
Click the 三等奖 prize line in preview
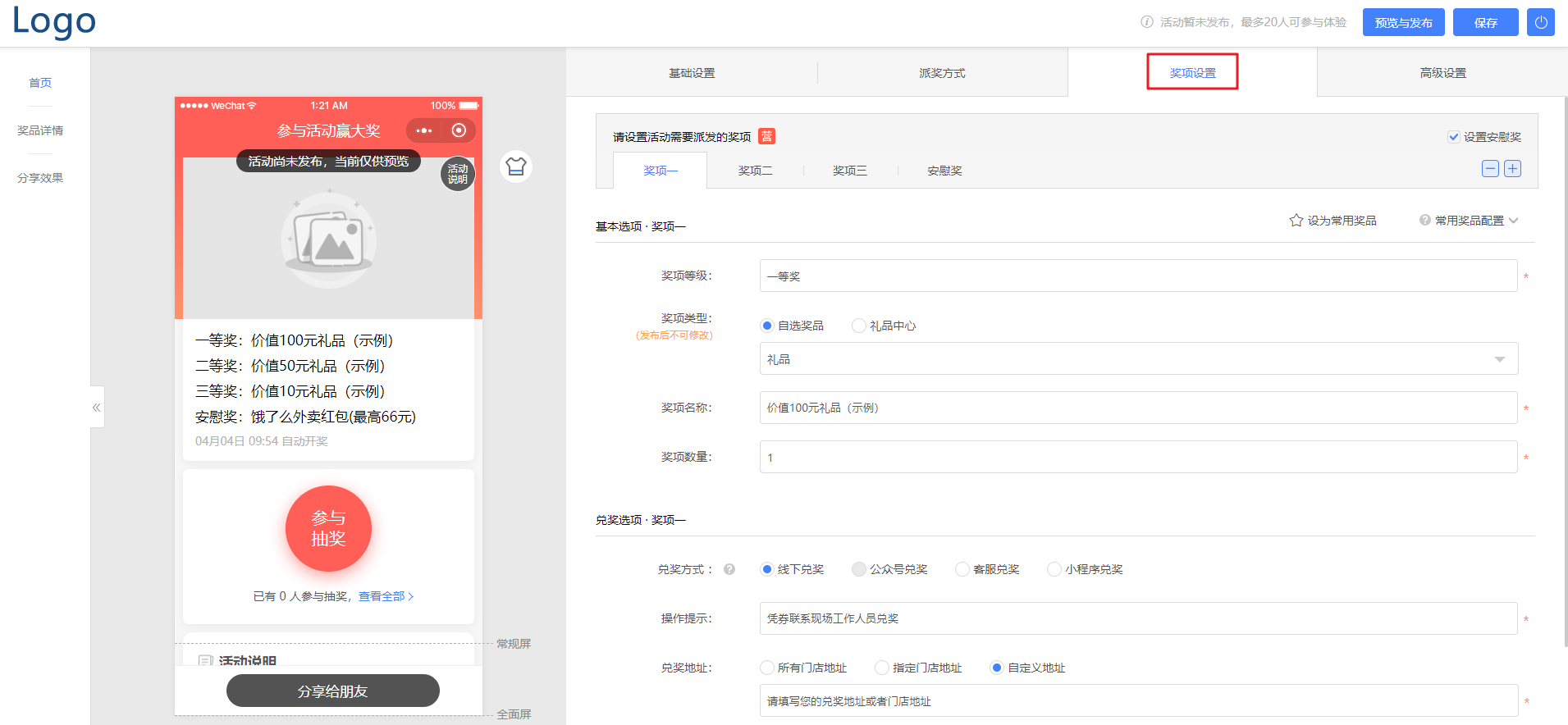(290, 391)
